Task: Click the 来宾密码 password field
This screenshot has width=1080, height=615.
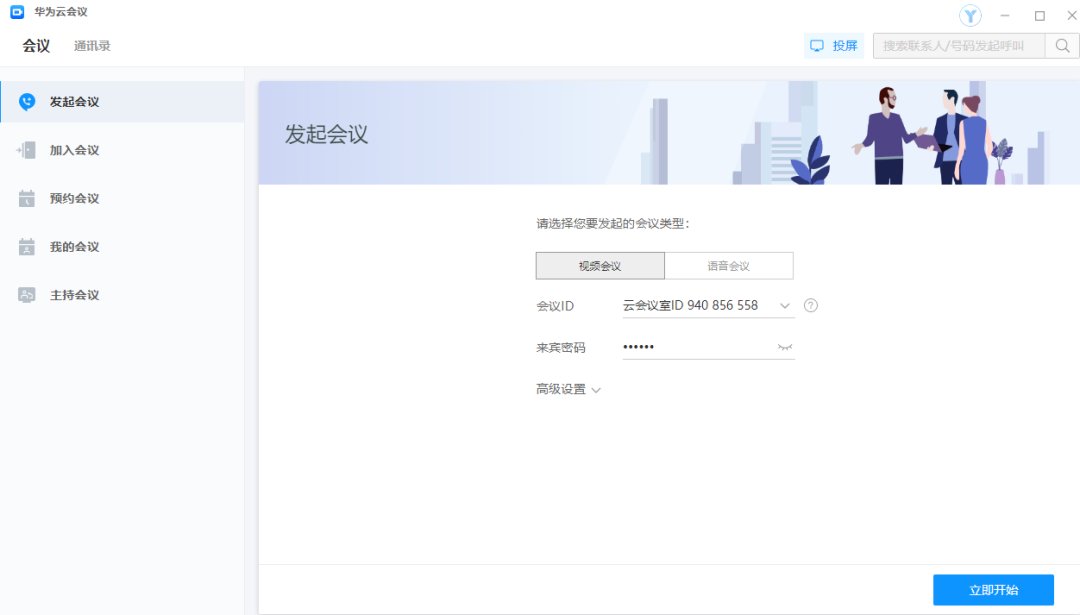Action: point(709,347)
